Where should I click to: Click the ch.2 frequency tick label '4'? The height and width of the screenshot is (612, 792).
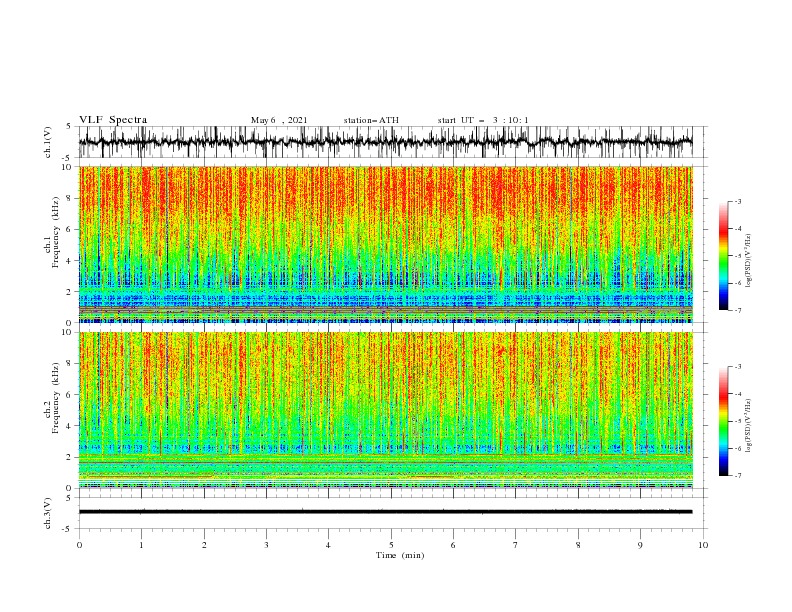pyautogui.click(x=70, y=426)
